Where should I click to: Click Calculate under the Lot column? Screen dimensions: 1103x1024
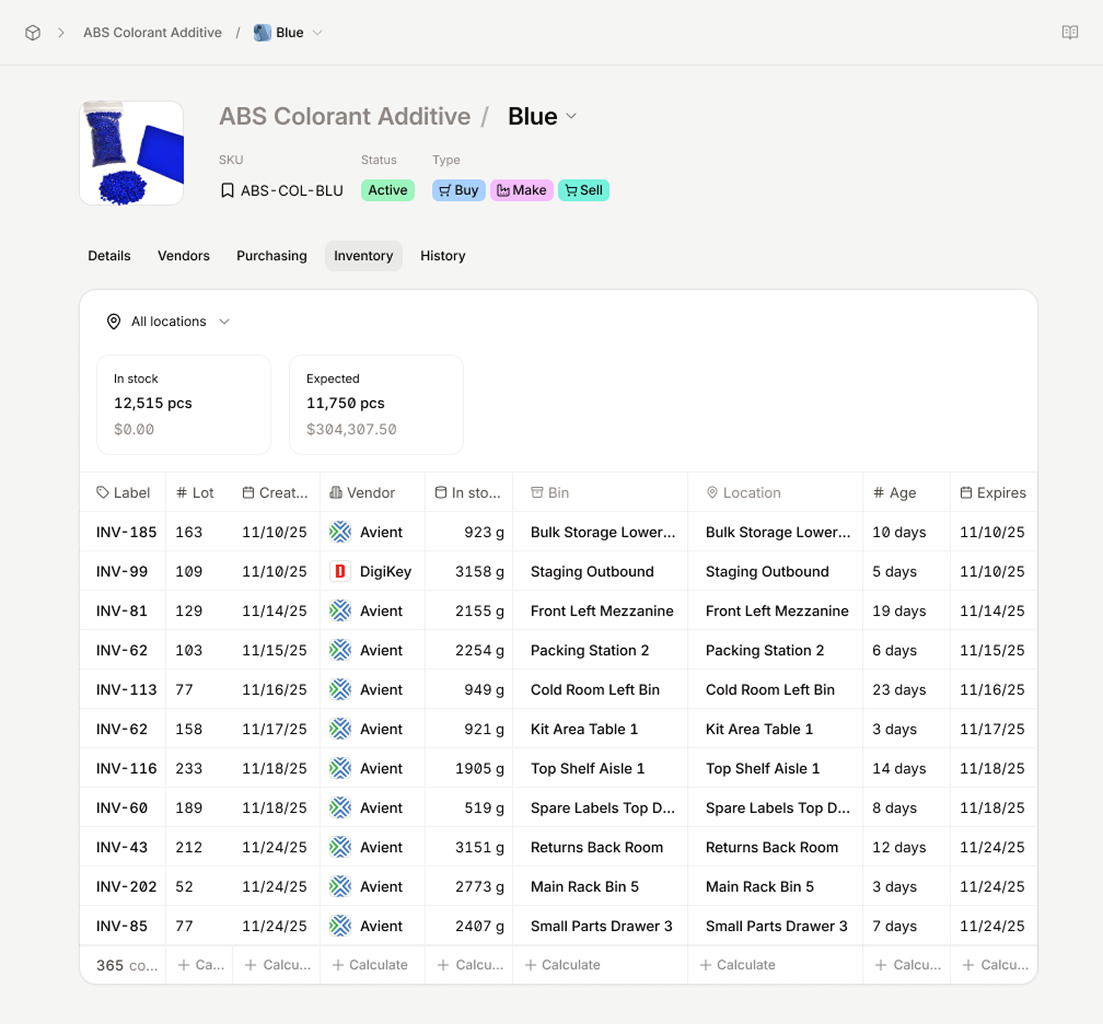click(x=200, y=966)
